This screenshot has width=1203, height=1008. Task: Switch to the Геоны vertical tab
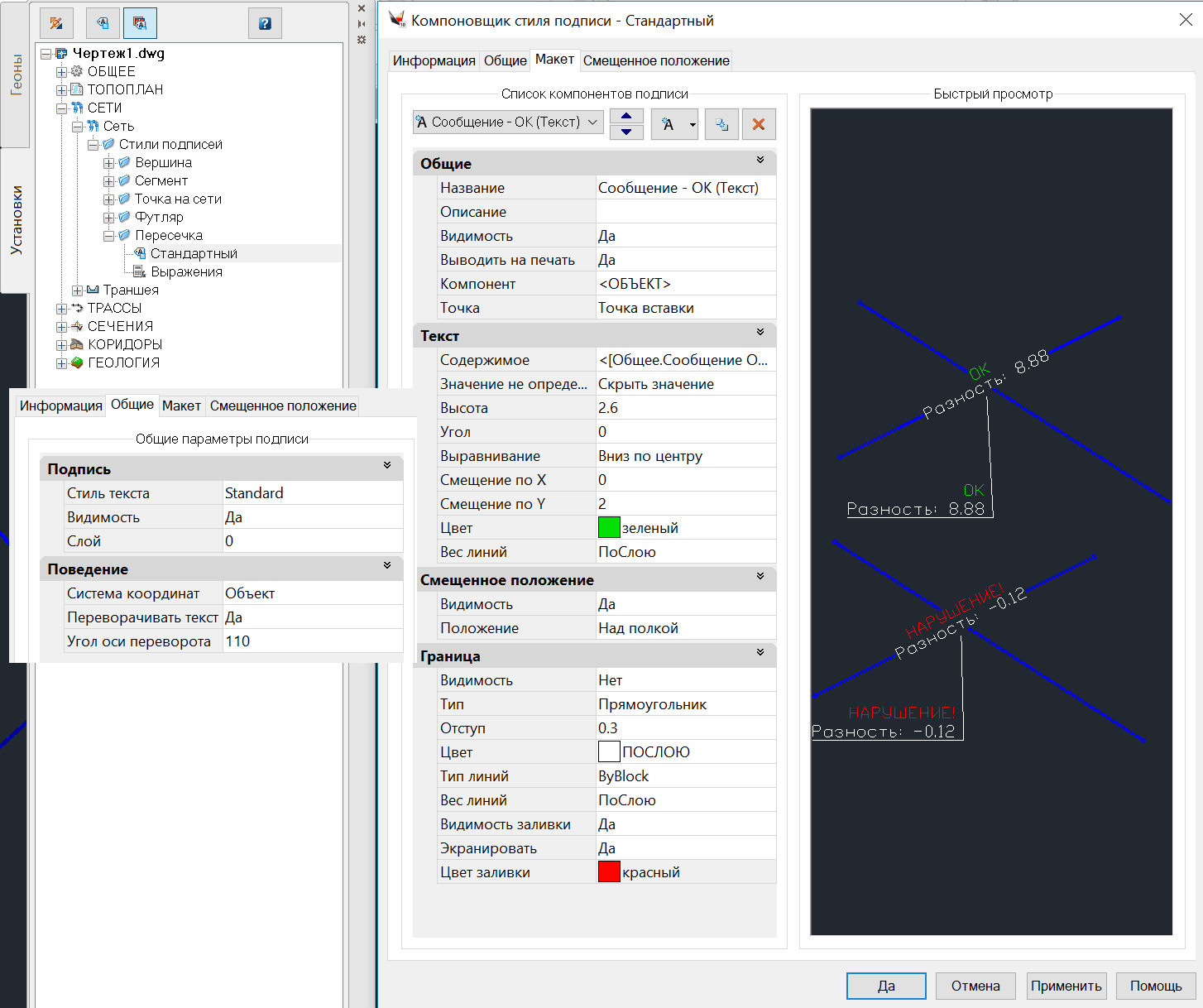click(x=17, y=74)
